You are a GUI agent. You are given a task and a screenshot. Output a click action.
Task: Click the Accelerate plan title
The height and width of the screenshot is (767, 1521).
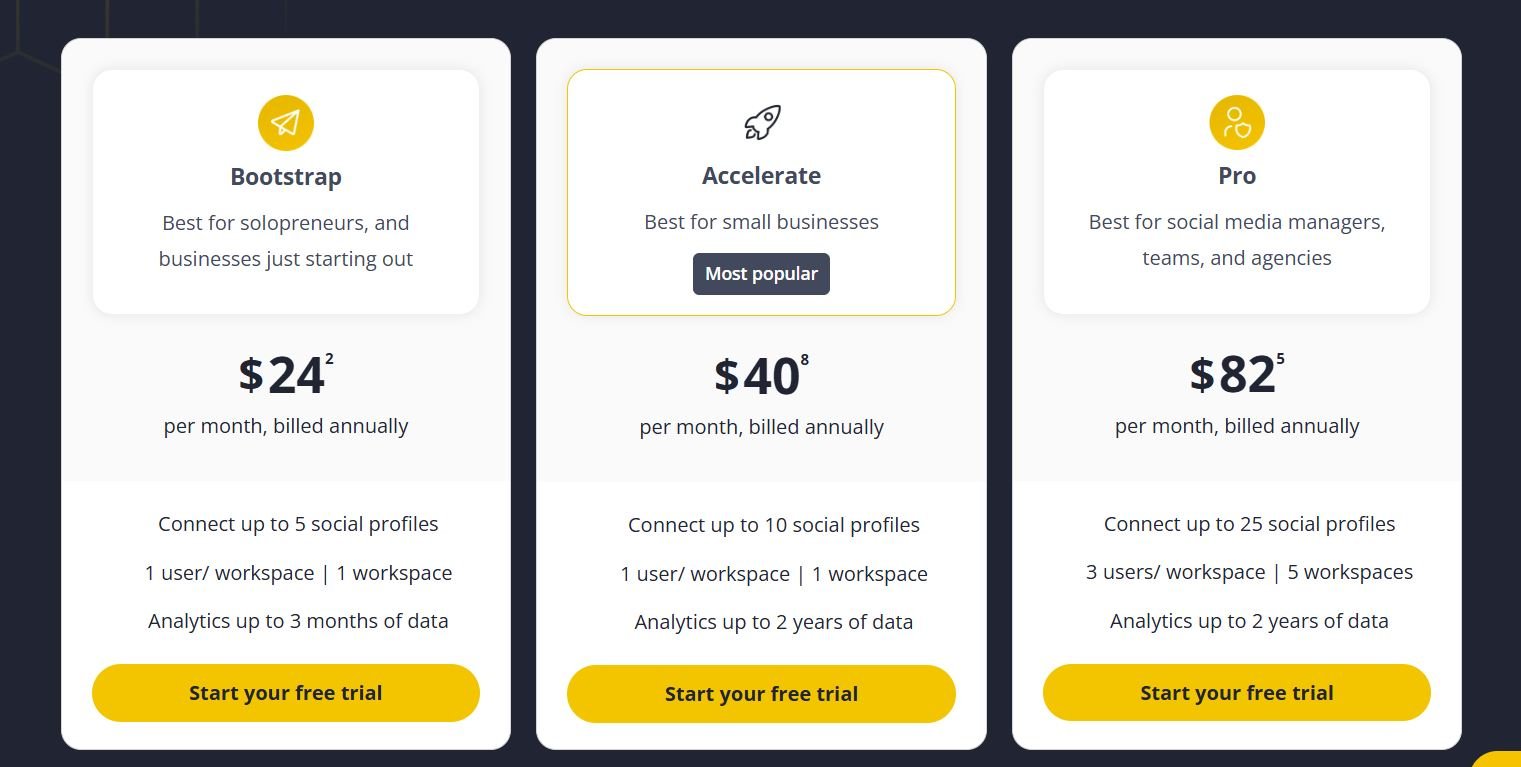pos(761,176)
